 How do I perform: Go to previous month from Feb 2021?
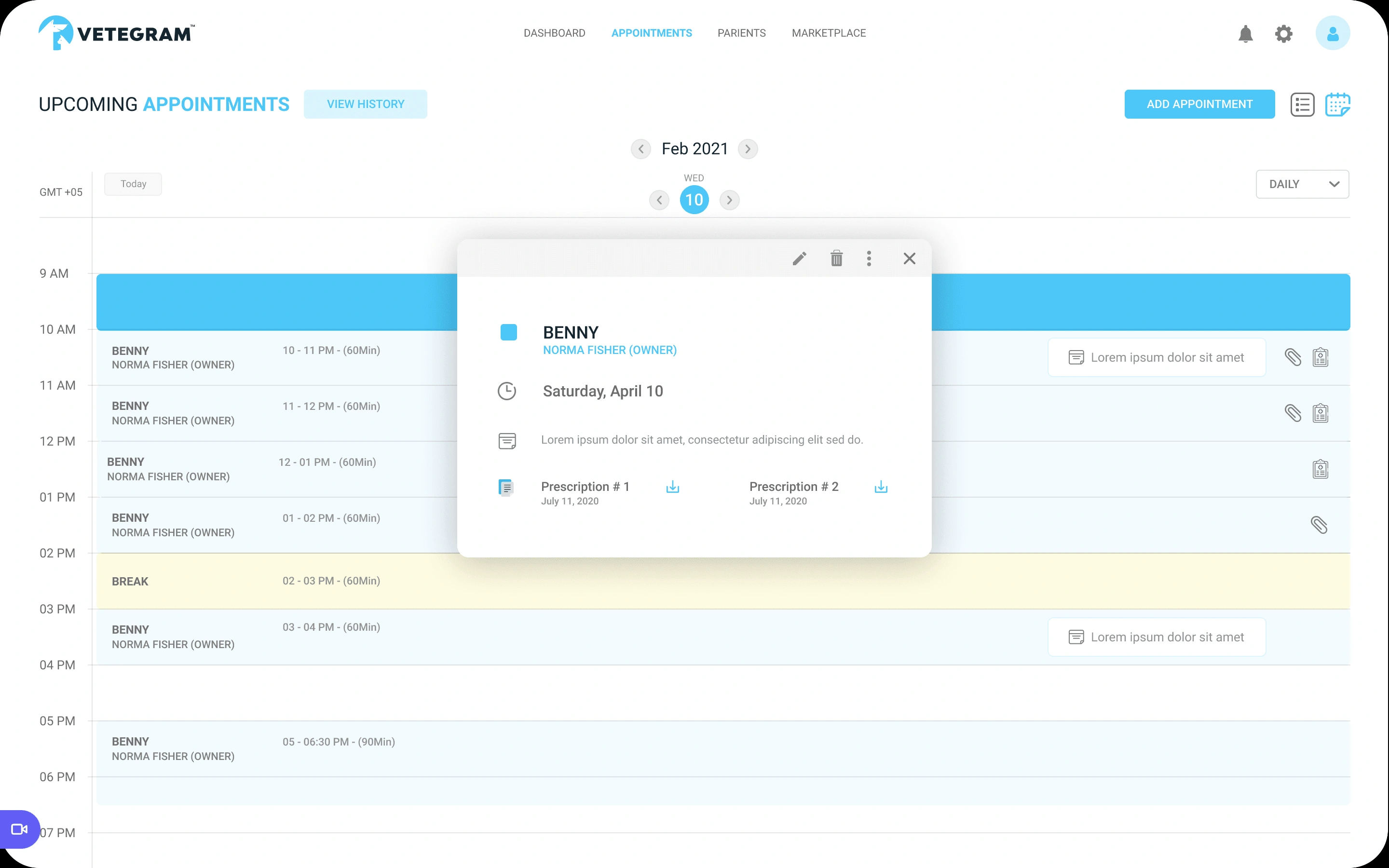point(640,149)
